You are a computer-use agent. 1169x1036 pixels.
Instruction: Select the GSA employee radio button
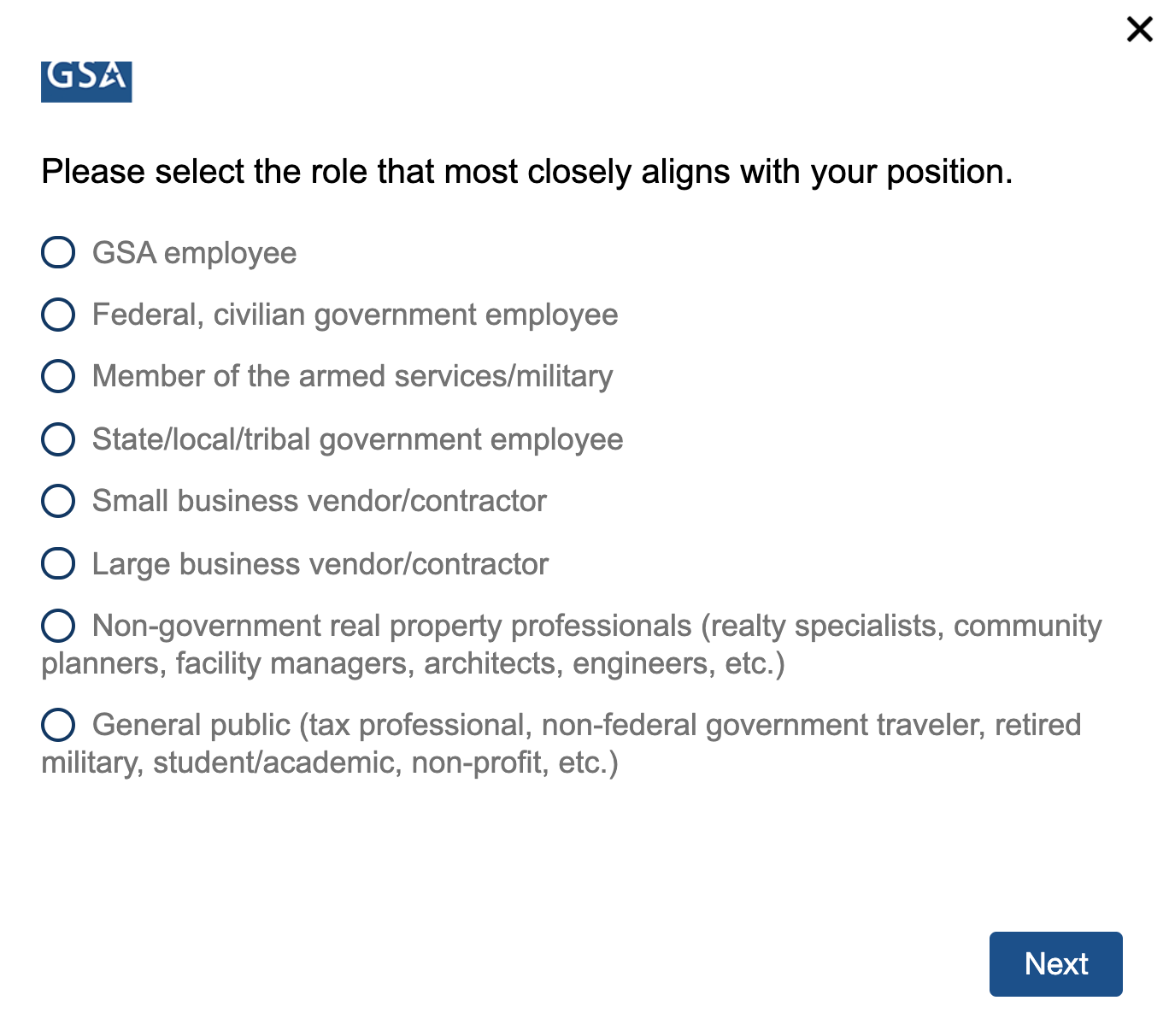coord(58,252)
